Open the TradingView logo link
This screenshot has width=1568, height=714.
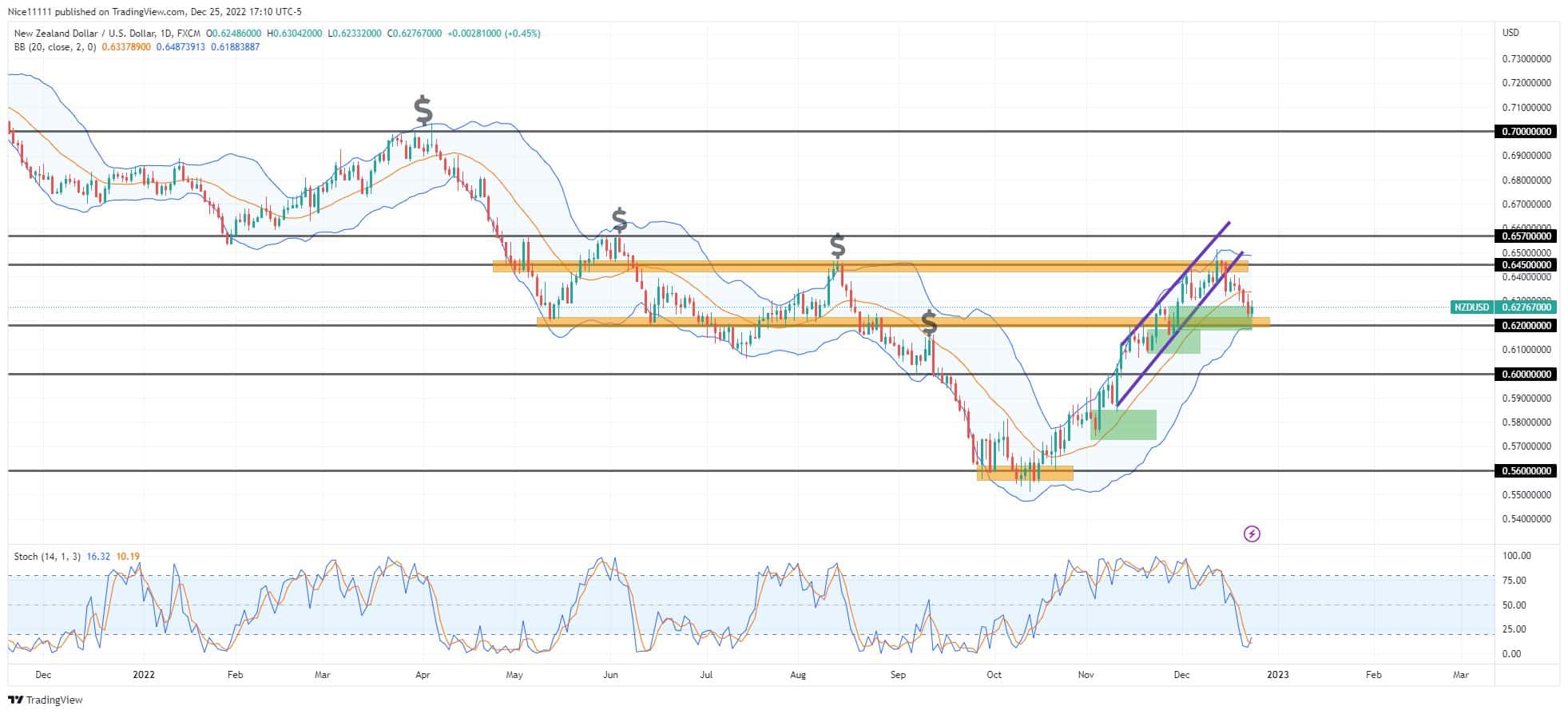(x=46, y=700)
